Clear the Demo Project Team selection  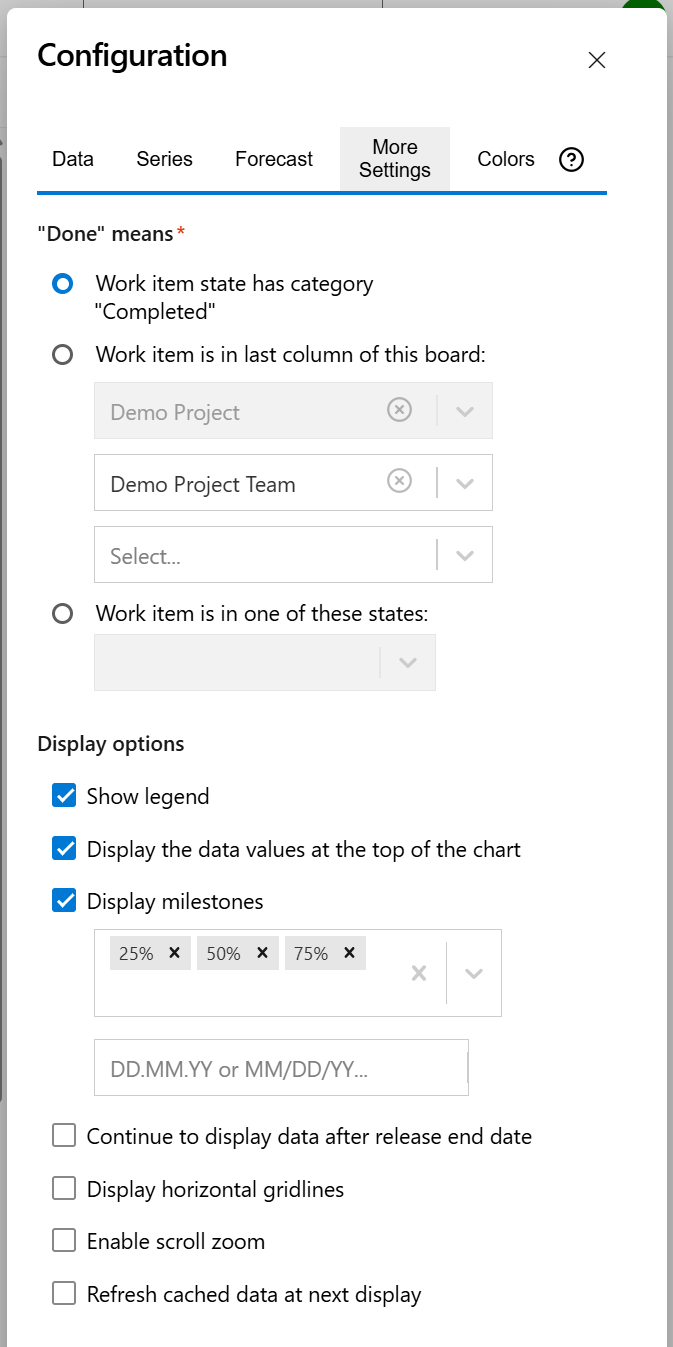click(x=400, y=482)
